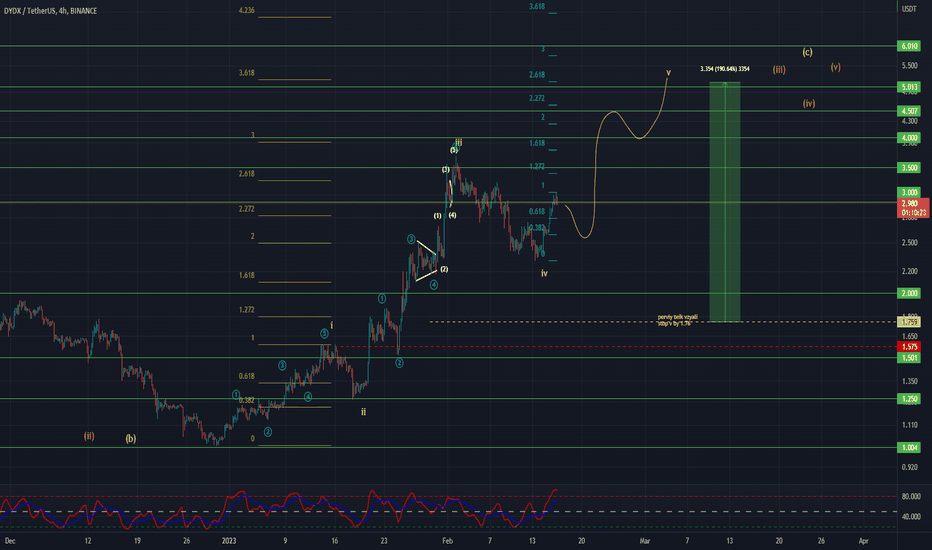Click the 2.000 green price label

click(x=909, y=294)
